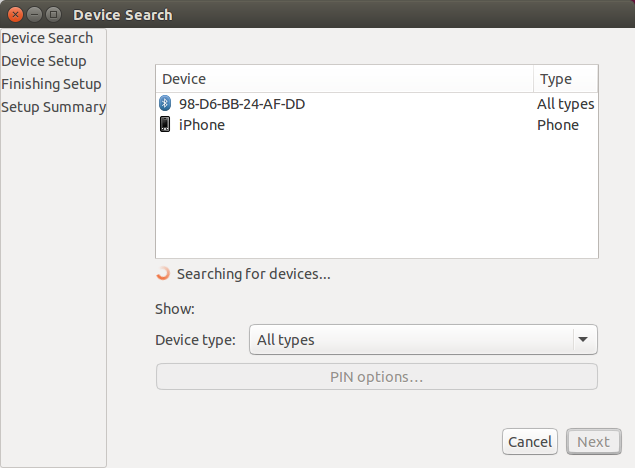
Task: Click the Bluetooth icon beside 98-D6-BB-24-AF-DD
Action: pyautogui.click(x=165, y=103)
